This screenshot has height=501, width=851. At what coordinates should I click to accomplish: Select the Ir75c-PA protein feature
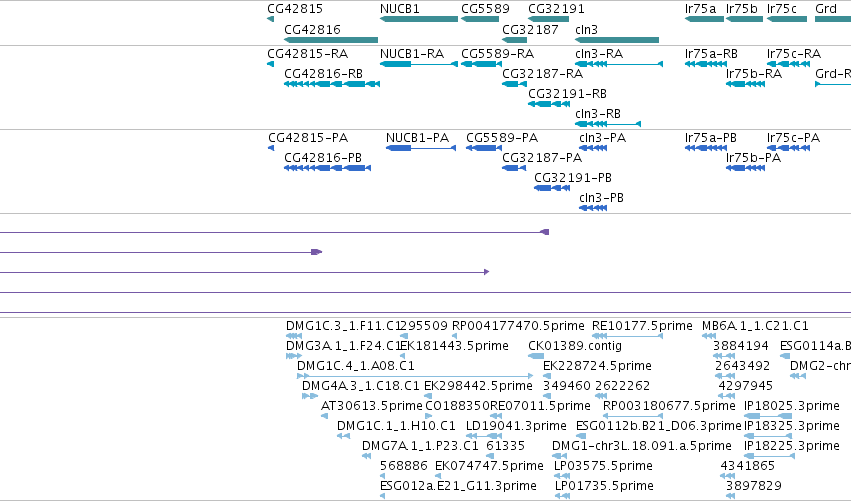[789, 148]
